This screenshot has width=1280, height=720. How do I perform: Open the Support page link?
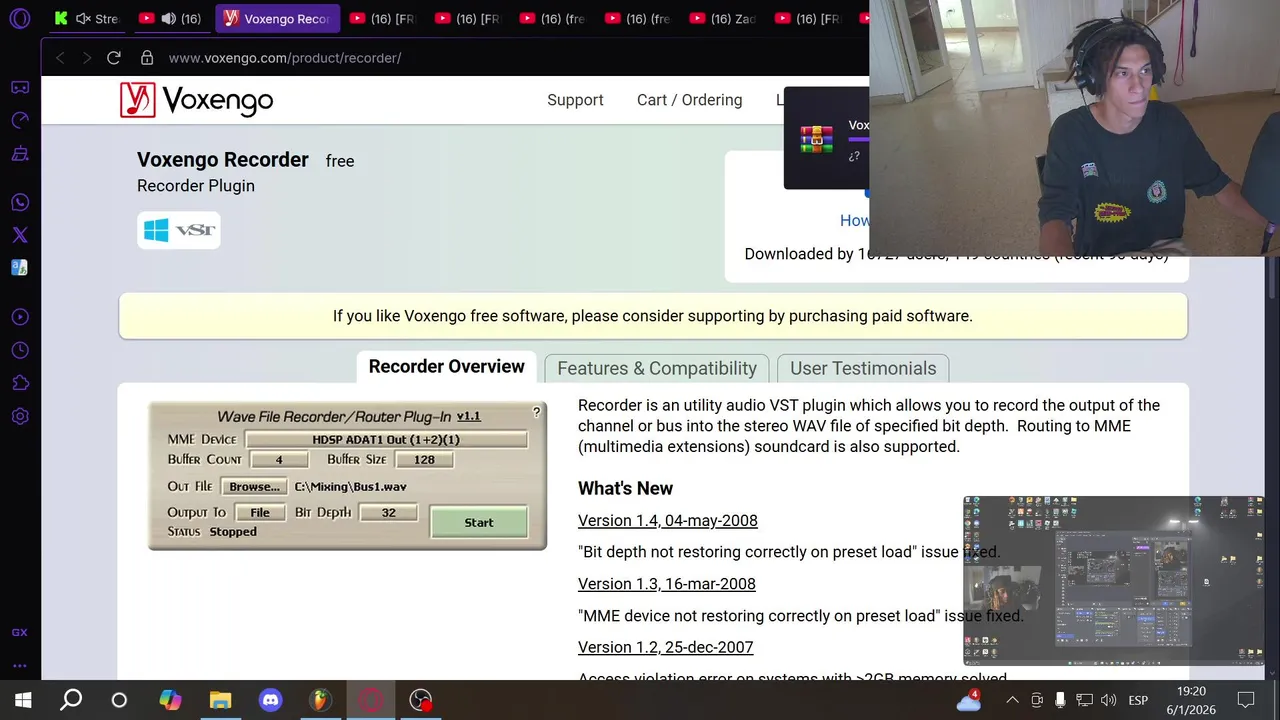(x=575, y=100)
